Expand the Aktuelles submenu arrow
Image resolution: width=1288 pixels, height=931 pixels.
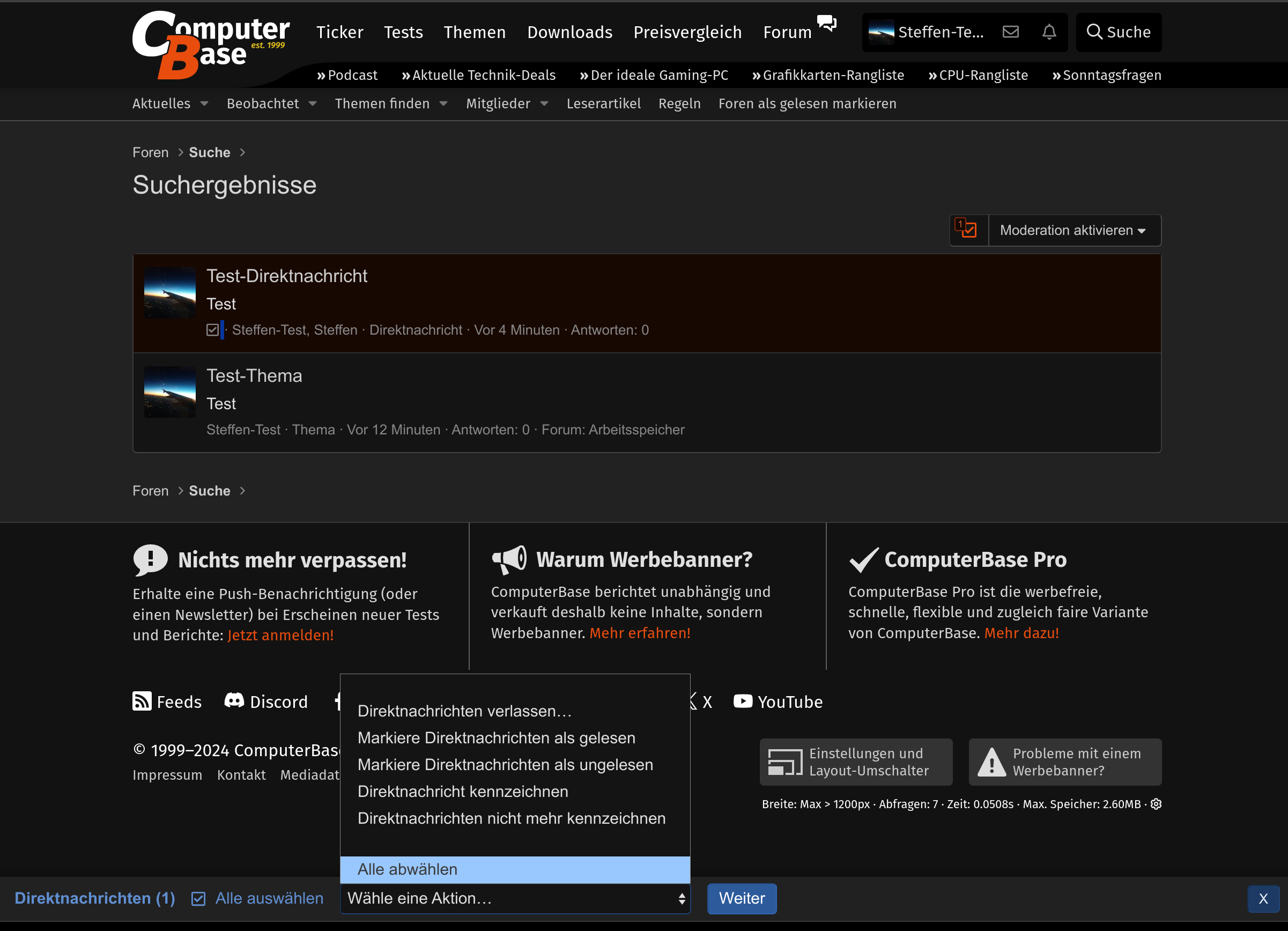(204, 104)
